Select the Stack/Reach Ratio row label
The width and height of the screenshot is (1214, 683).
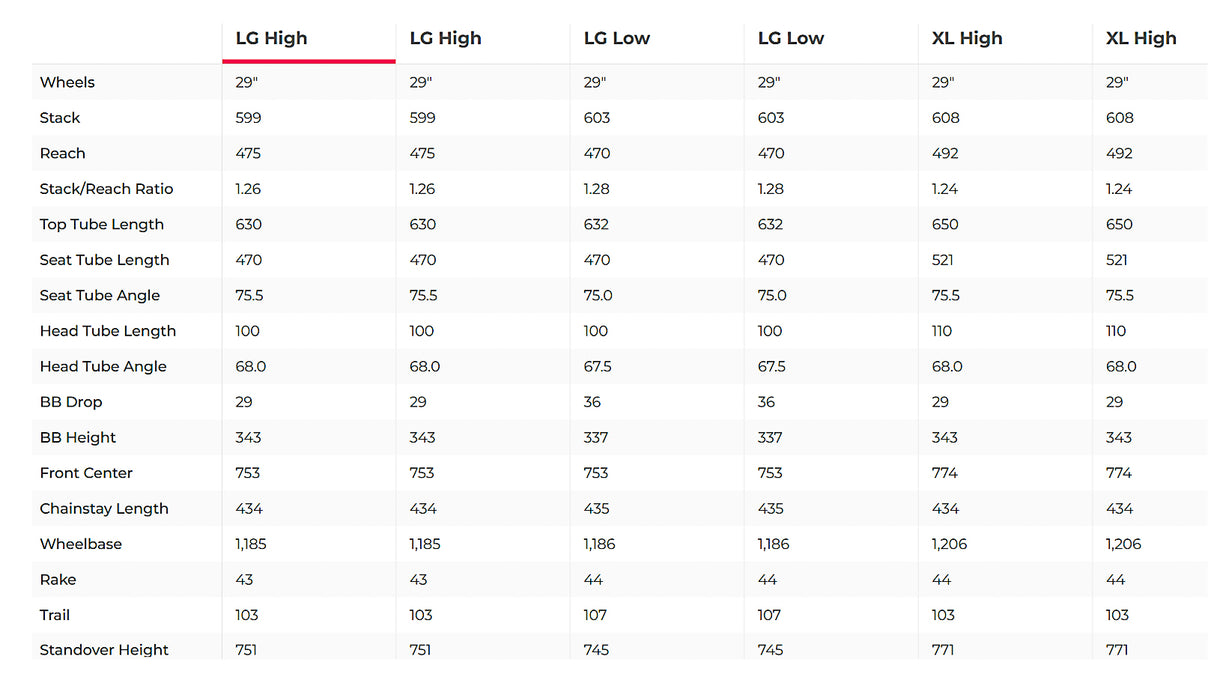(106, 189)
